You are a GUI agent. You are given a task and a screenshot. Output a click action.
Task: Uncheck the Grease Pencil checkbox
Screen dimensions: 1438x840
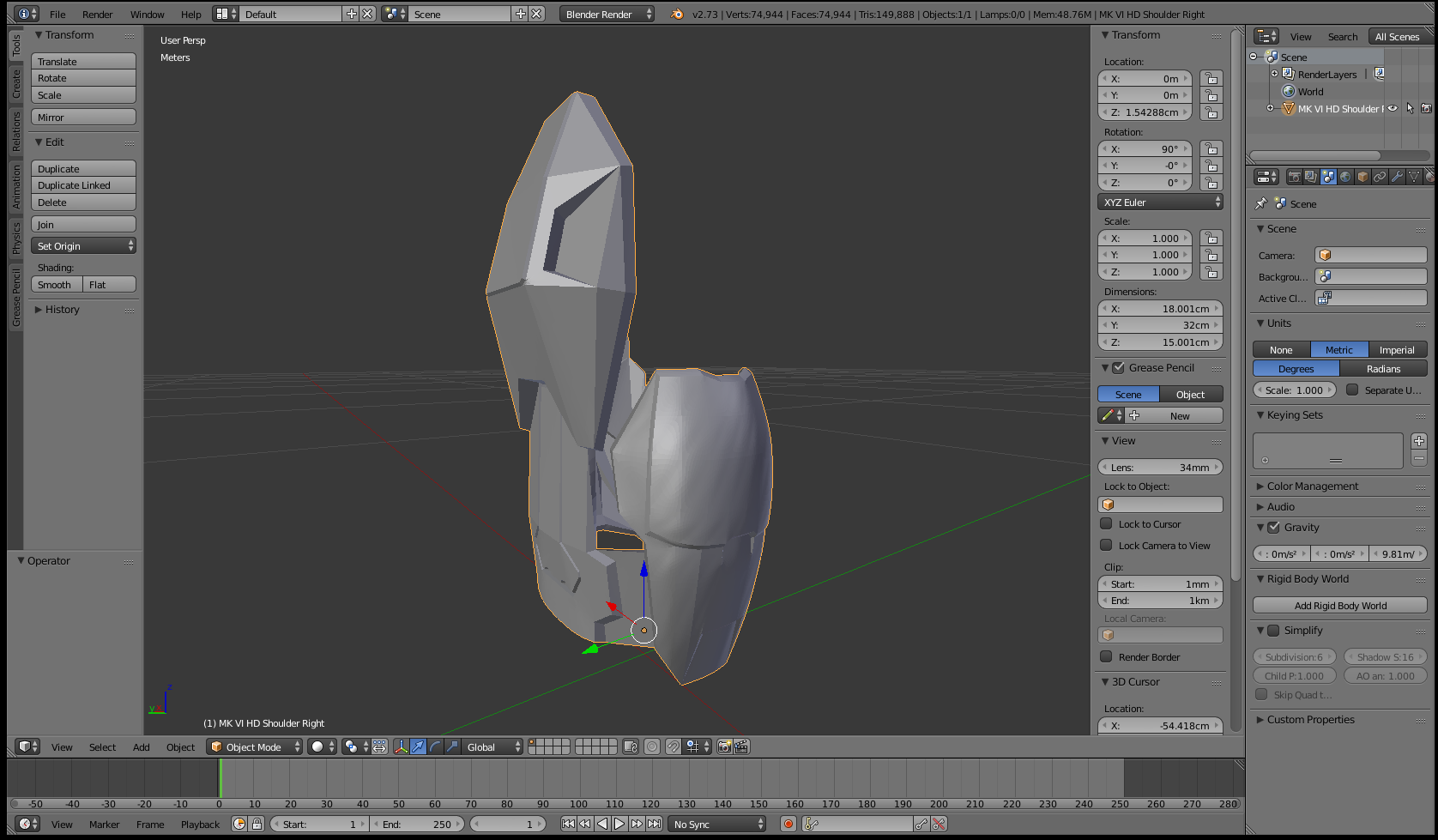pos(1119,368)
